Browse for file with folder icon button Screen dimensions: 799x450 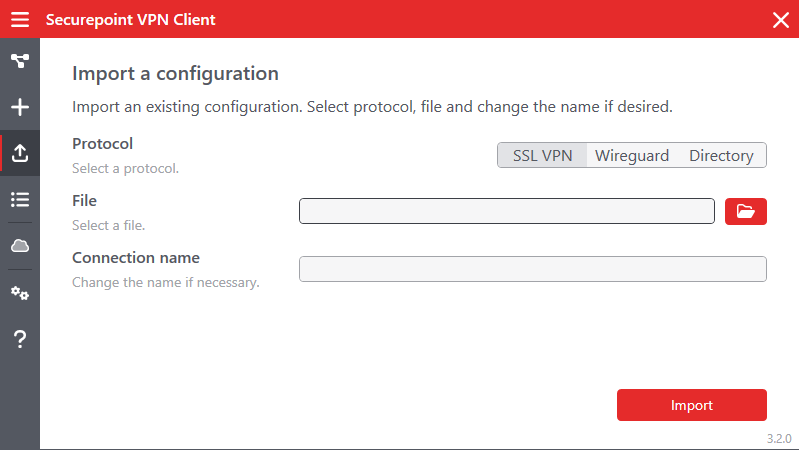[745, 211]
